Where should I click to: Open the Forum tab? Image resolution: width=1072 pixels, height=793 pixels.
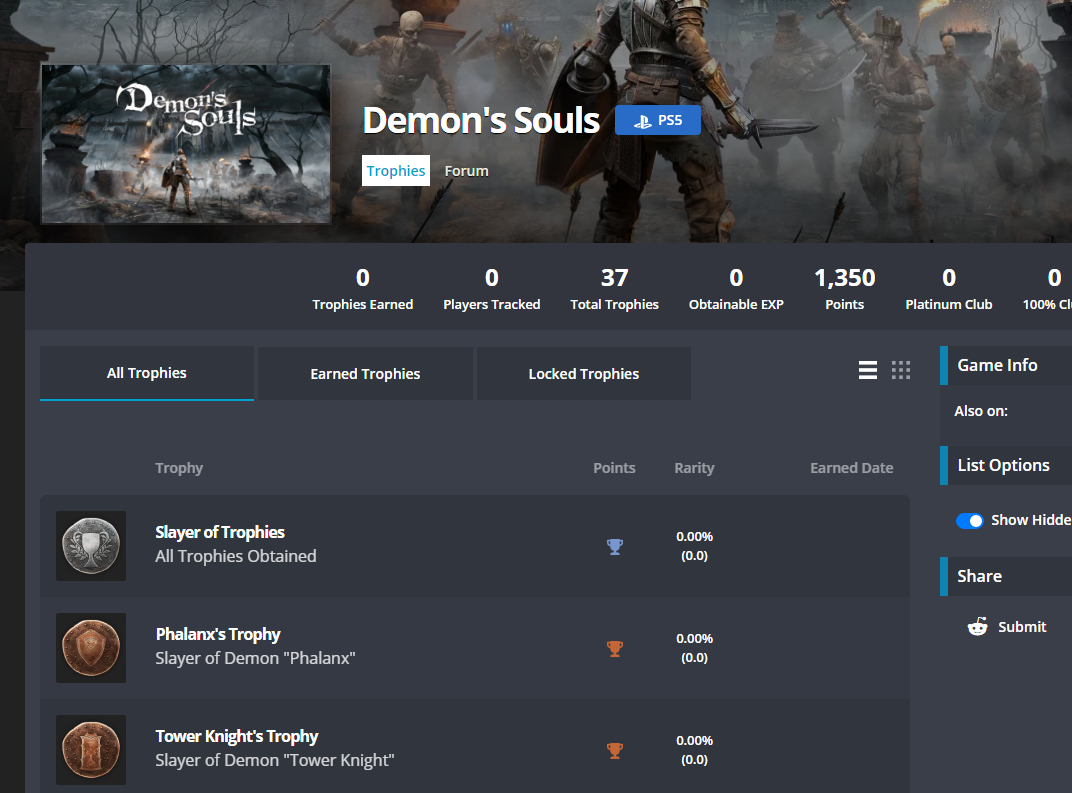pyautogui.click(x=466, y=171)
